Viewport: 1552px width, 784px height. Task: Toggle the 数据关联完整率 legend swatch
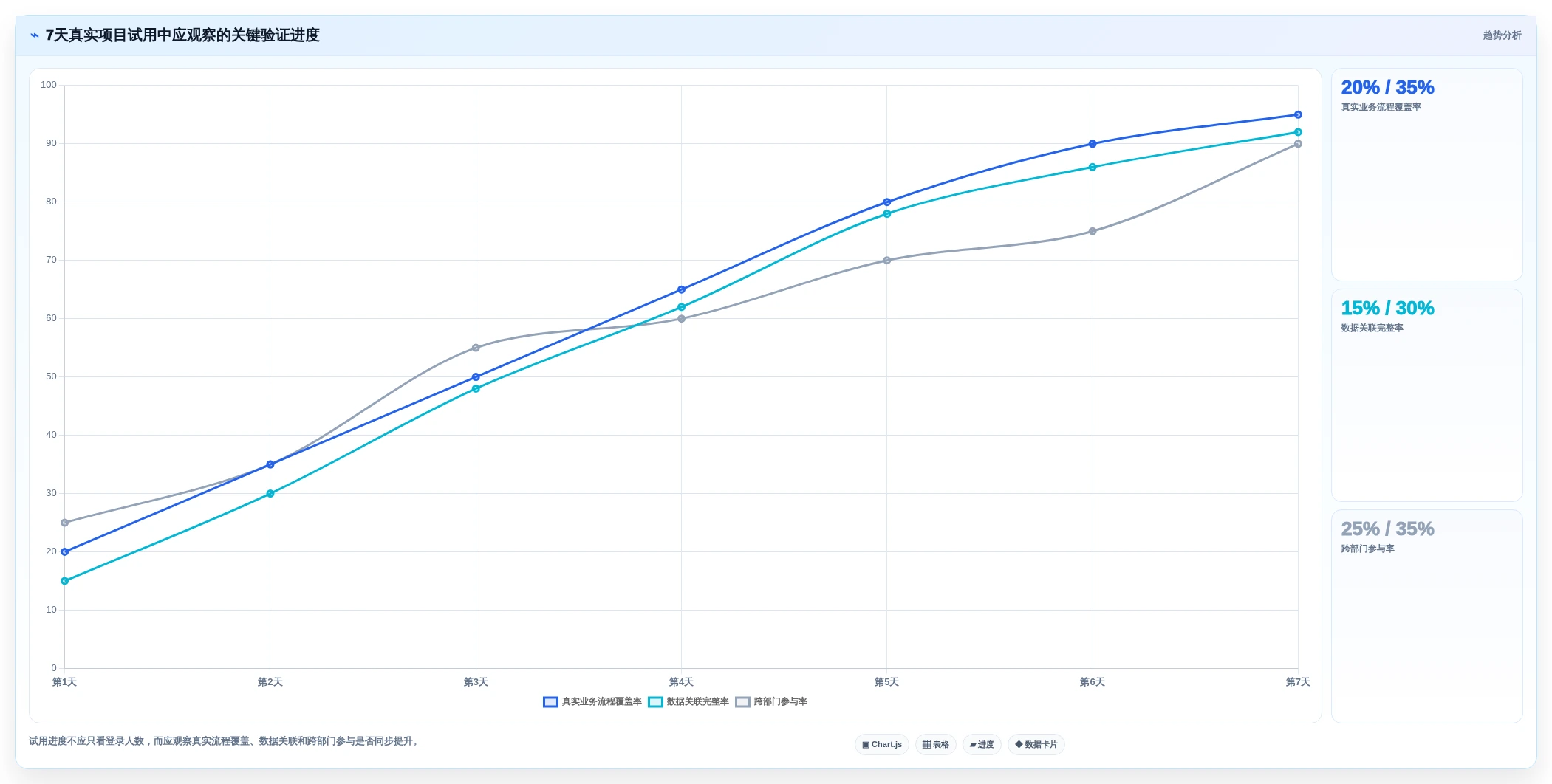(655, 702)
